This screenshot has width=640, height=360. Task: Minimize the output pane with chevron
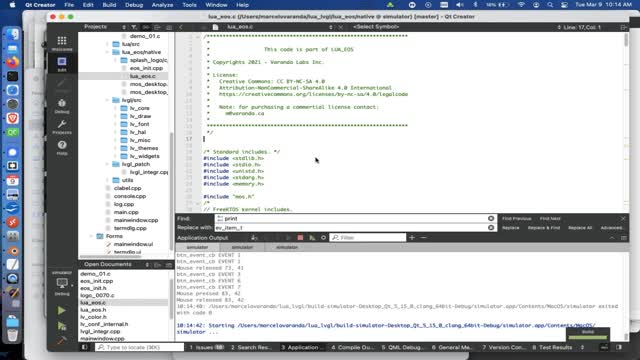[x=612, y=238]
